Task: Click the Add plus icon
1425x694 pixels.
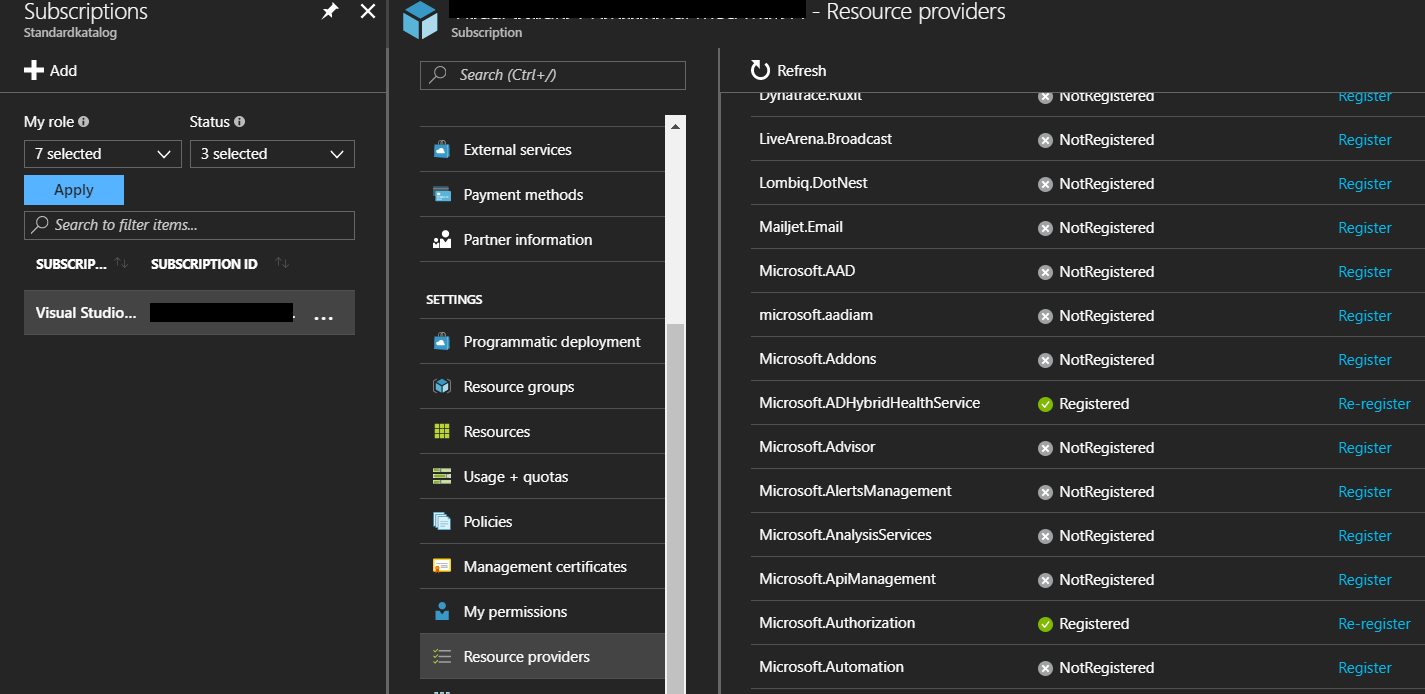Action: click(34, 70)
